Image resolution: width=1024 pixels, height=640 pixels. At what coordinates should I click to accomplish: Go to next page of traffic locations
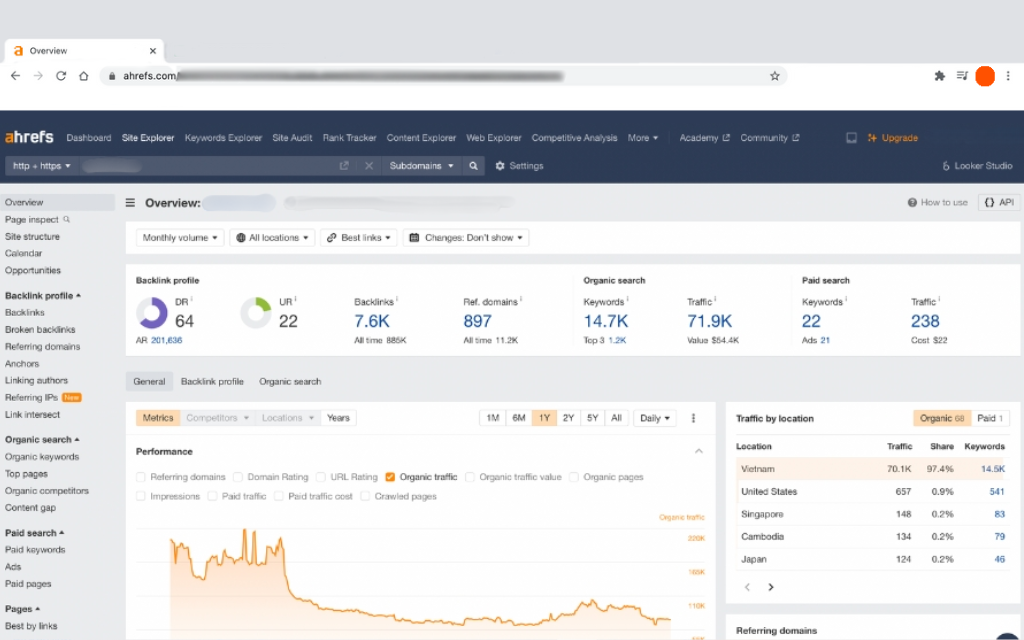(x=770, y=587)
